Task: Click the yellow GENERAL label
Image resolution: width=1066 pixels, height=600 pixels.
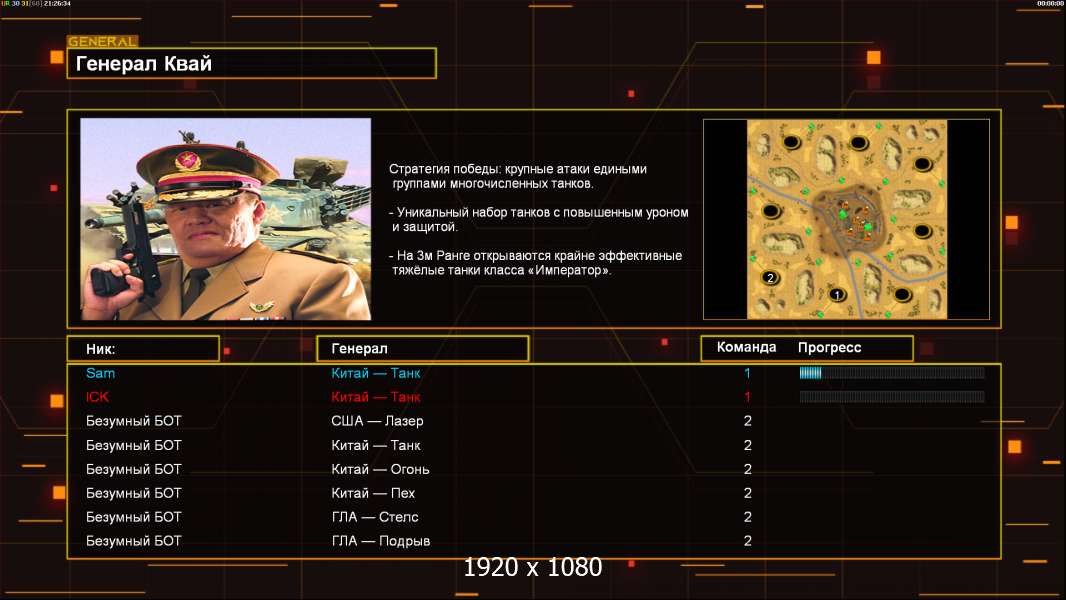Action: point(103,41)
